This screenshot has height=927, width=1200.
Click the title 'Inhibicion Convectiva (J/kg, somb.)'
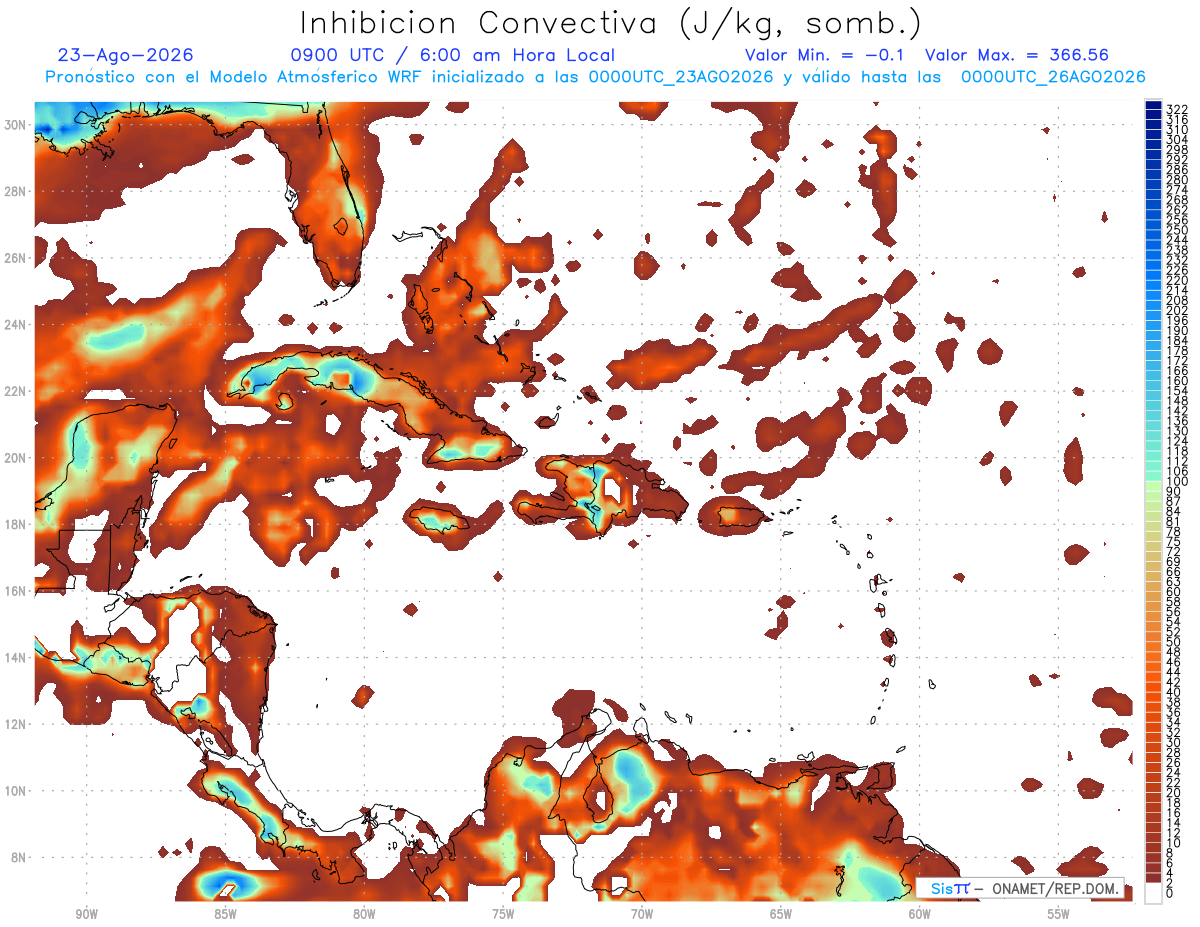(610, 23)
